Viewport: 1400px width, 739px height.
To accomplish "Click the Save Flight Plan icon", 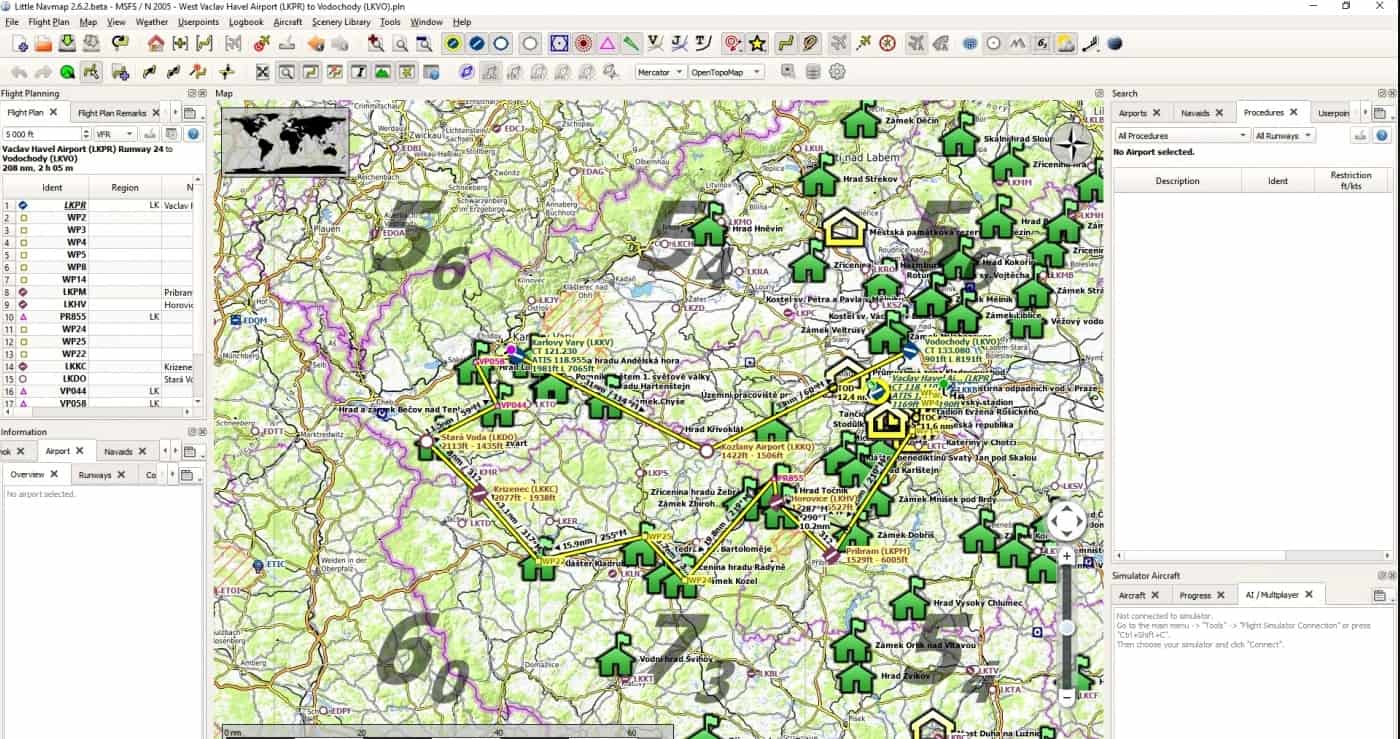I will 67,43.
